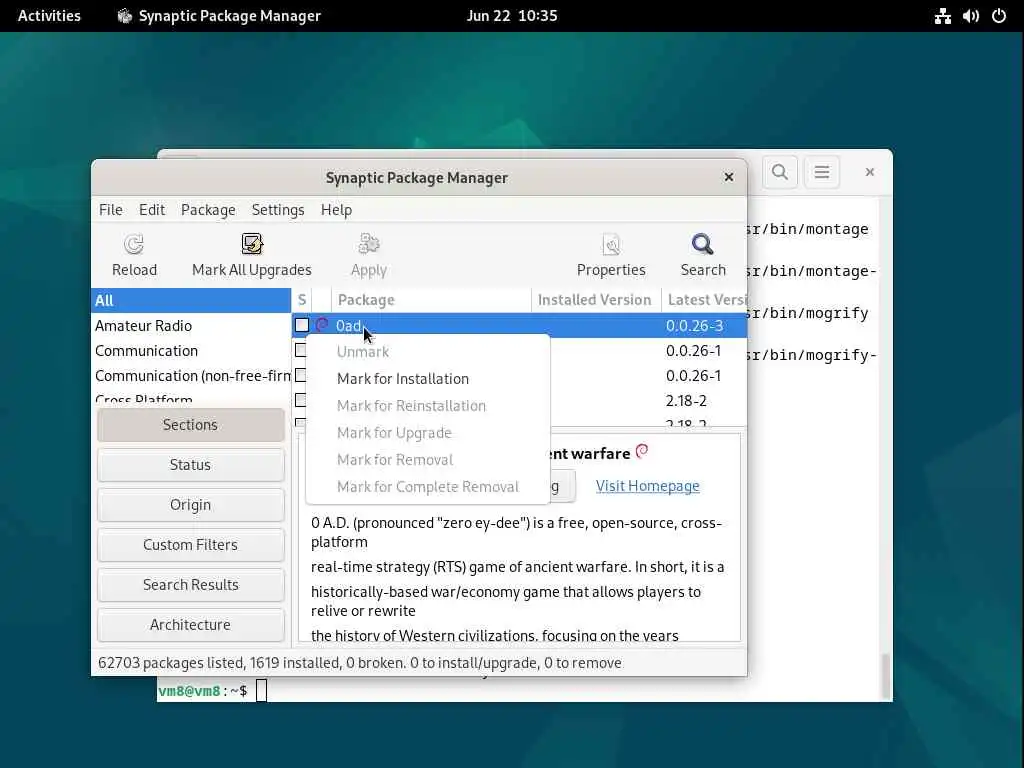Viewport: 1024px width, 768px height.
Task: Click the Custom Filters button
Action: pos(191,545)
